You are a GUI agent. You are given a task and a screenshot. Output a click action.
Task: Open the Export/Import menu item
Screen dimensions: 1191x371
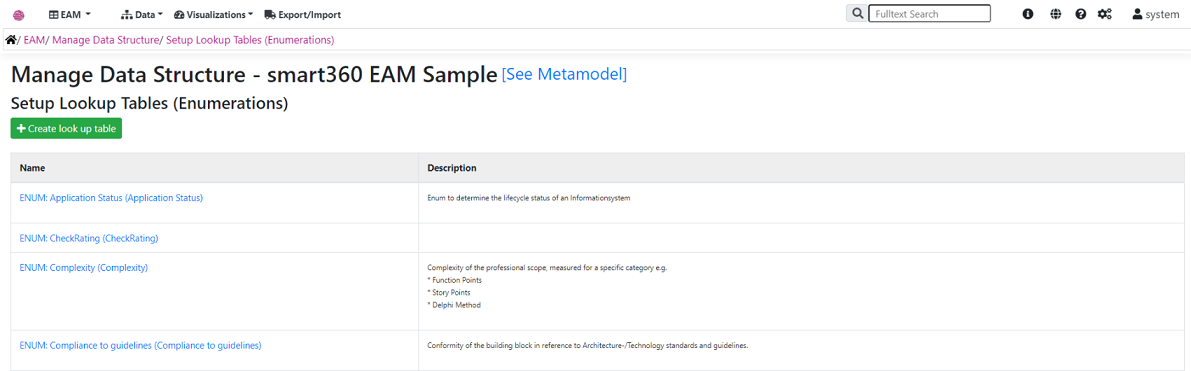click(x=303, y=14)
